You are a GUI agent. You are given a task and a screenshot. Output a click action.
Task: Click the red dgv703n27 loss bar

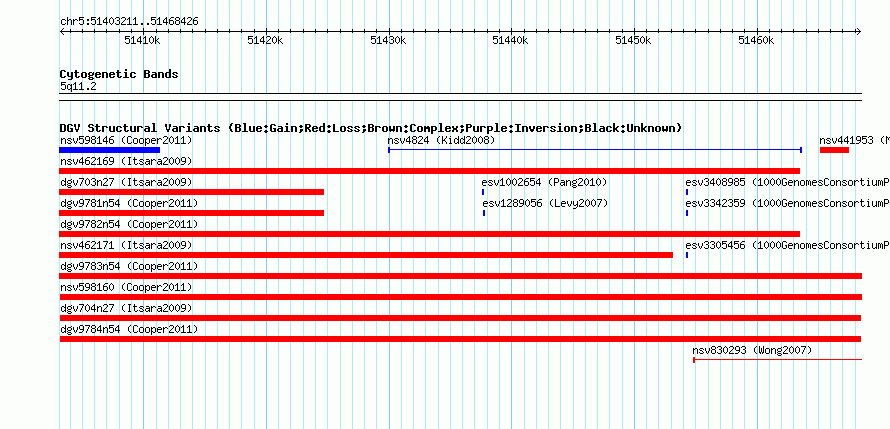(x=192, y=192)
